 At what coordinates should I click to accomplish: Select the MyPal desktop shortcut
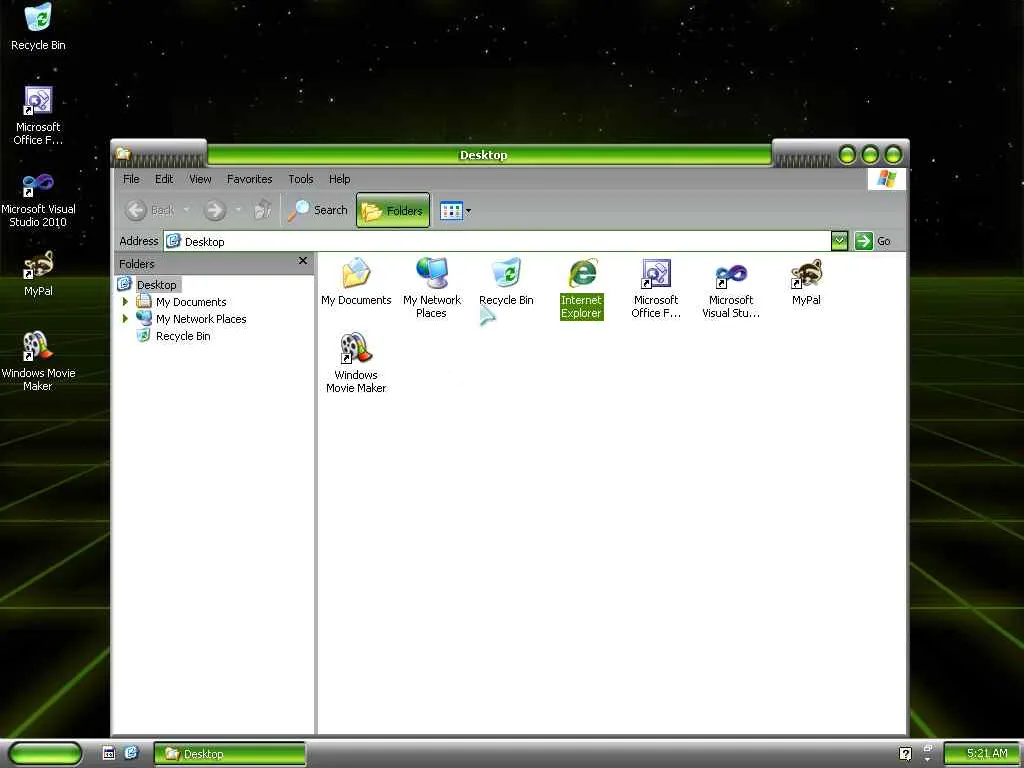(38, 274)
